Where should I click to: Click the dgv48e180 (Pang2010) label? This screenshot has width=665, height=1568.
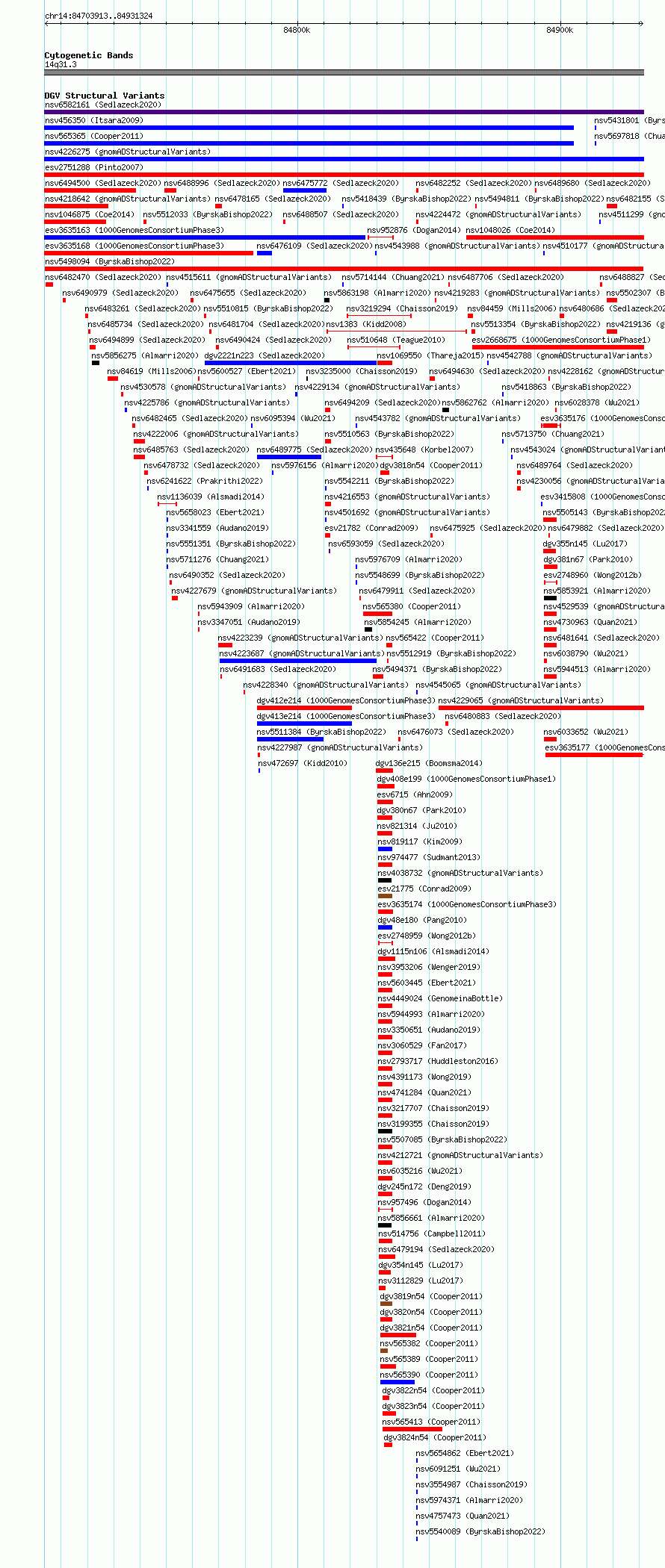tap(422, 920)
